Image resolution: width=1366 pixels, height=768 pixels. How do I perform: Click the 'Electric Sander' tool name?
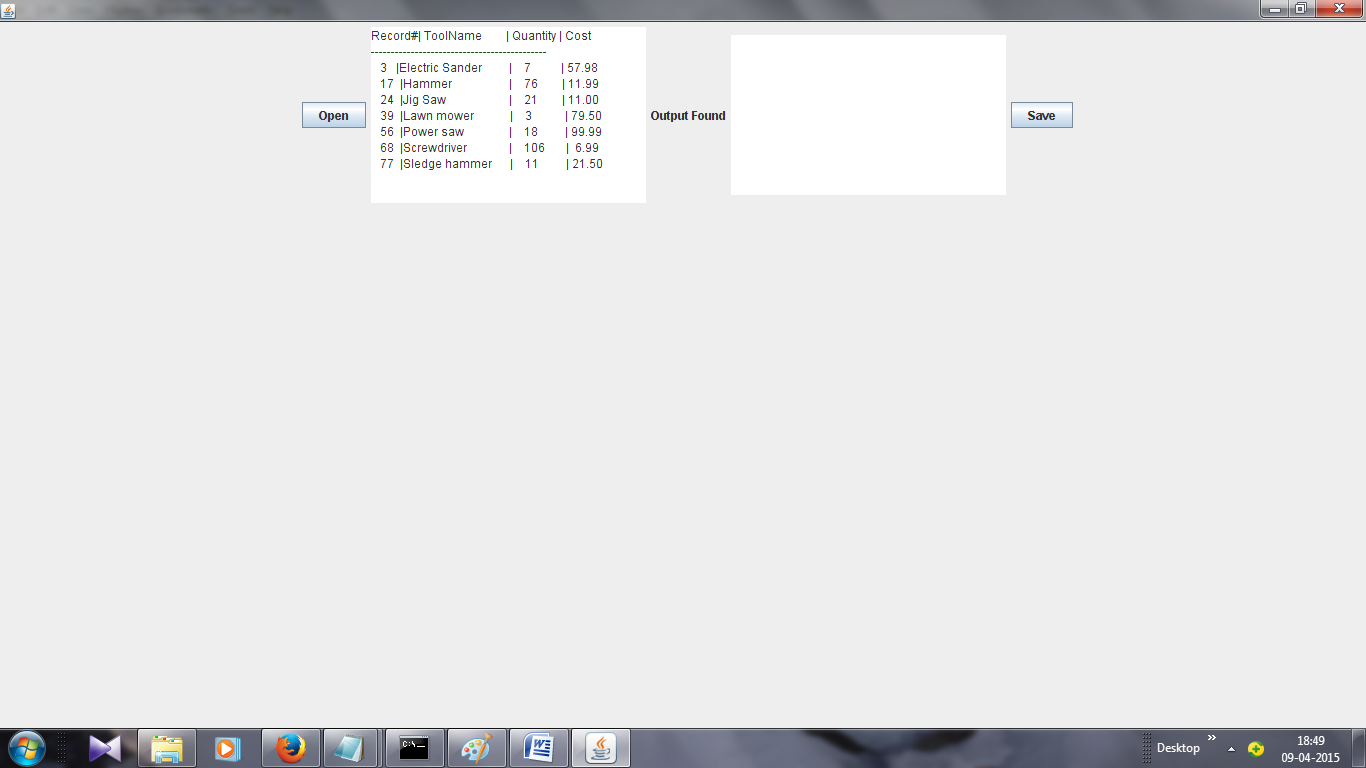coord(441,68)
